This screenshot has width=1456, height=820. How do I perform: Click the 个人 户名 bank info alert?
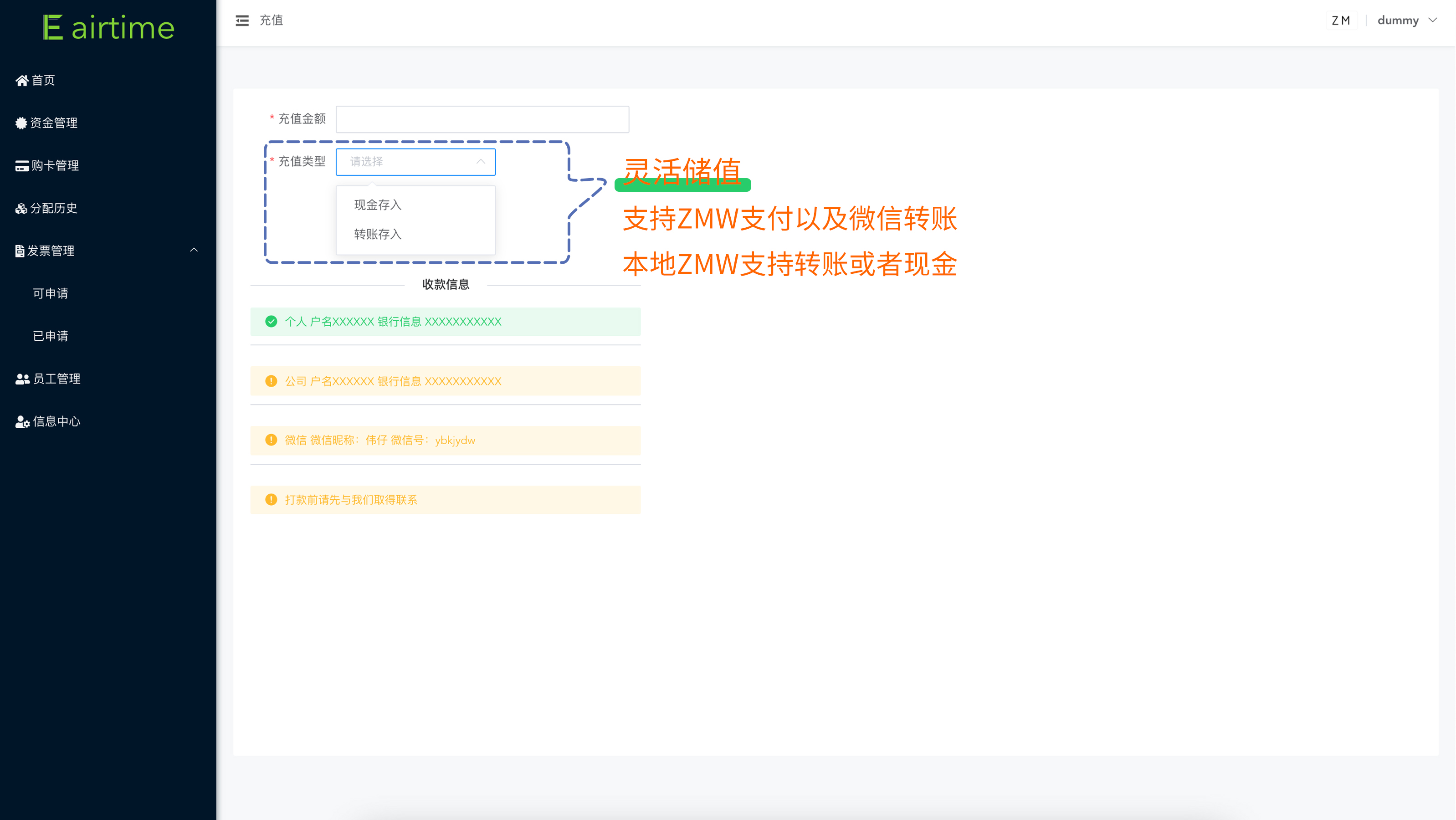[x=446, y=322]
